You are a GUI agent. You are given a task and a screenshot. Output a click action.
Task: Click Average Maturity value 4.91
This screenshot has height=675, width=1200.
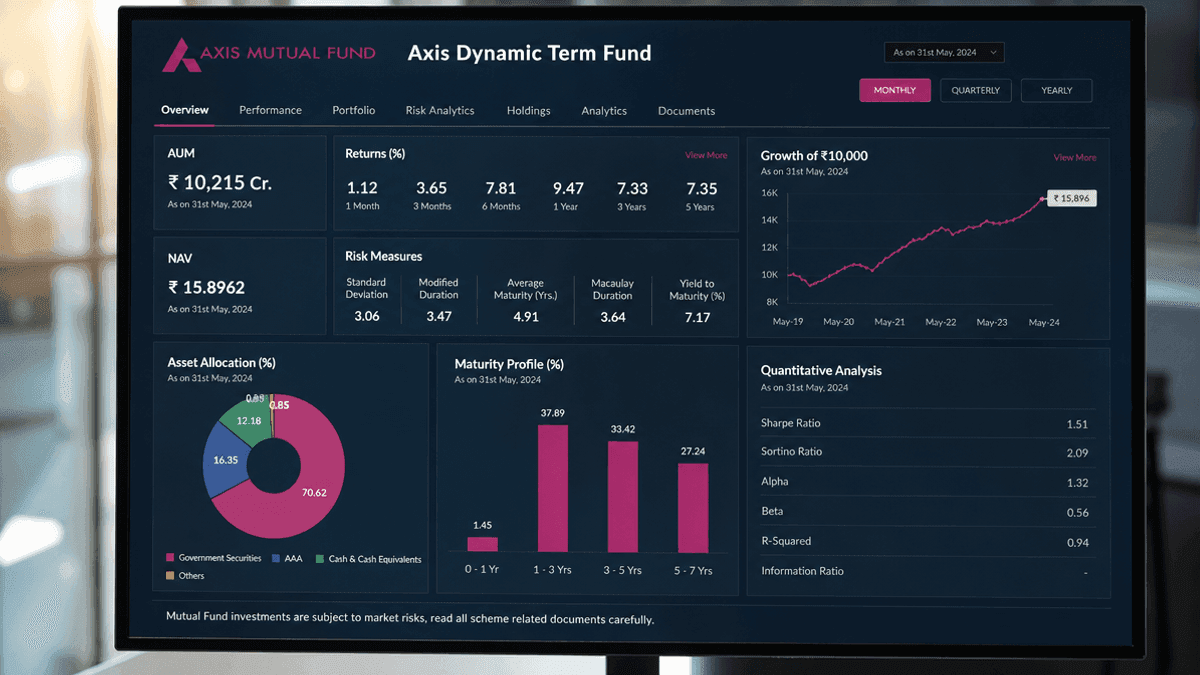pyautogui.click(x=526, y=317)
